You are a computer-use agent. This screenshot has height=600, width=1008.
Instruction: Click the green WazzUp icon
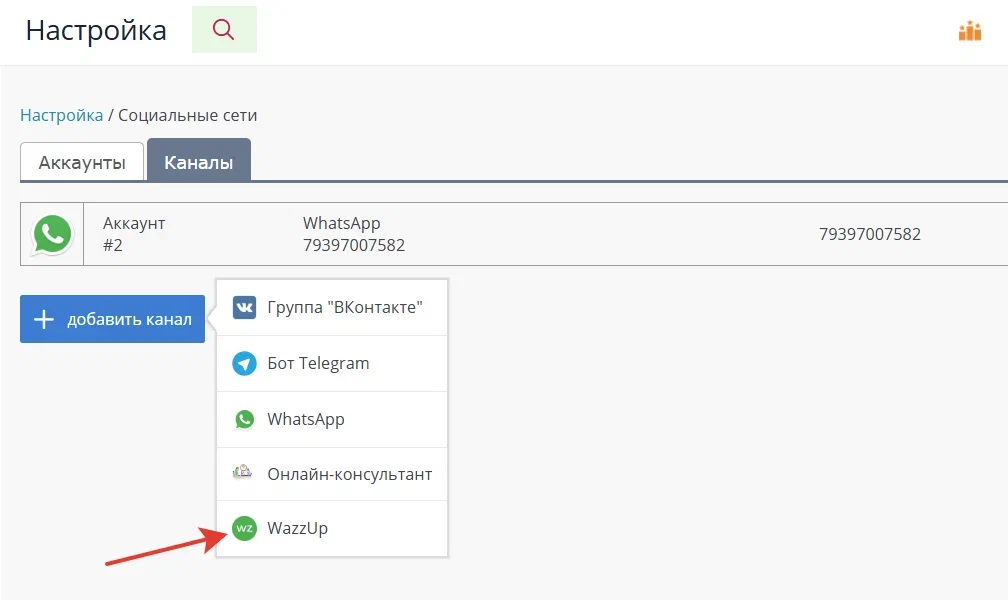click(245, 528)
